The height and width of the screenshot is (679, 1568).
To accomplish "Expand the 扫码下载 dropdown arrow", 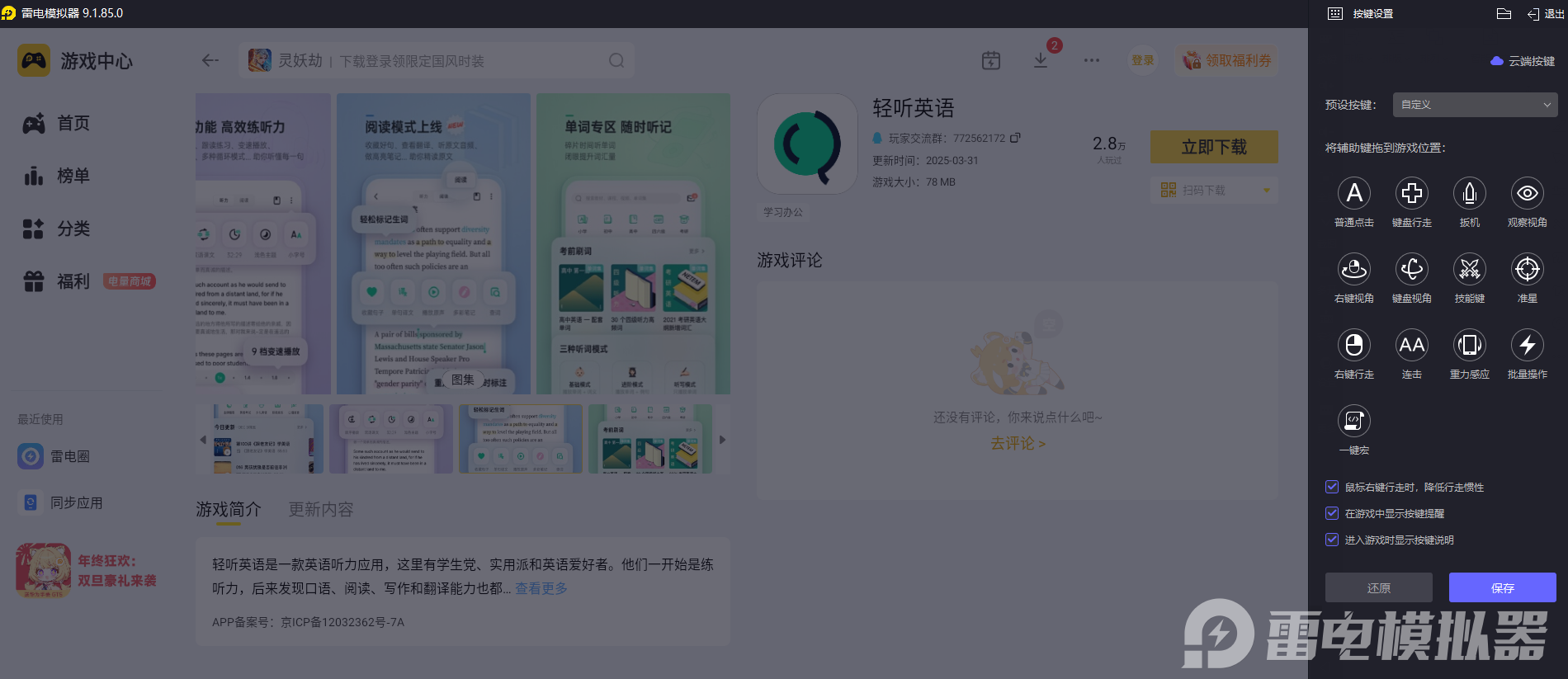I will point(1267,191).
